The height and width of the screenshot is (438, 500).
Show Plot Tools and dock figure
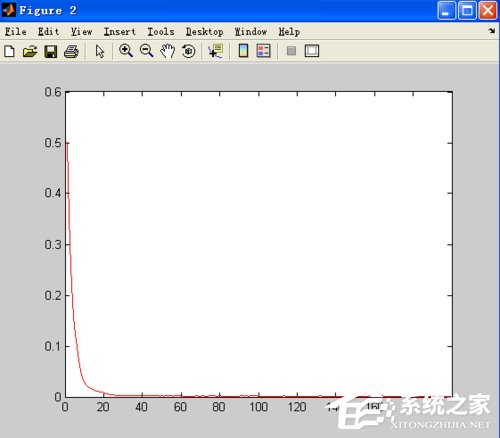tap(312, 51)
